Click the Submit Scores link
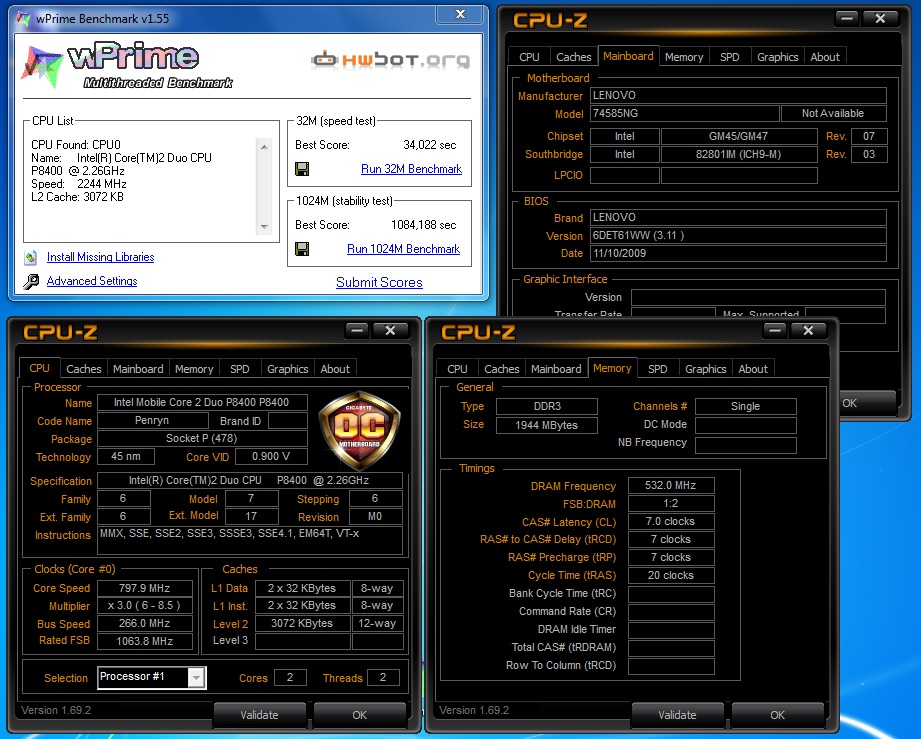Viewport: 921px width, 739px height. pos(379,283)
